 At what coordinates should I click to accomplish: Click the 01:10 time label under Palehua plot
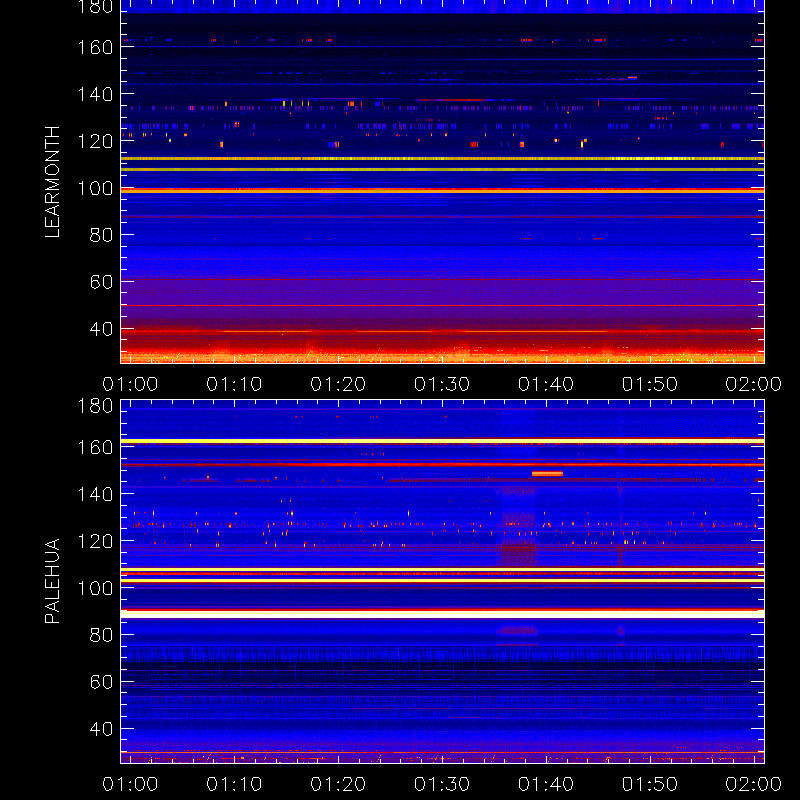[x=234, y=784]
